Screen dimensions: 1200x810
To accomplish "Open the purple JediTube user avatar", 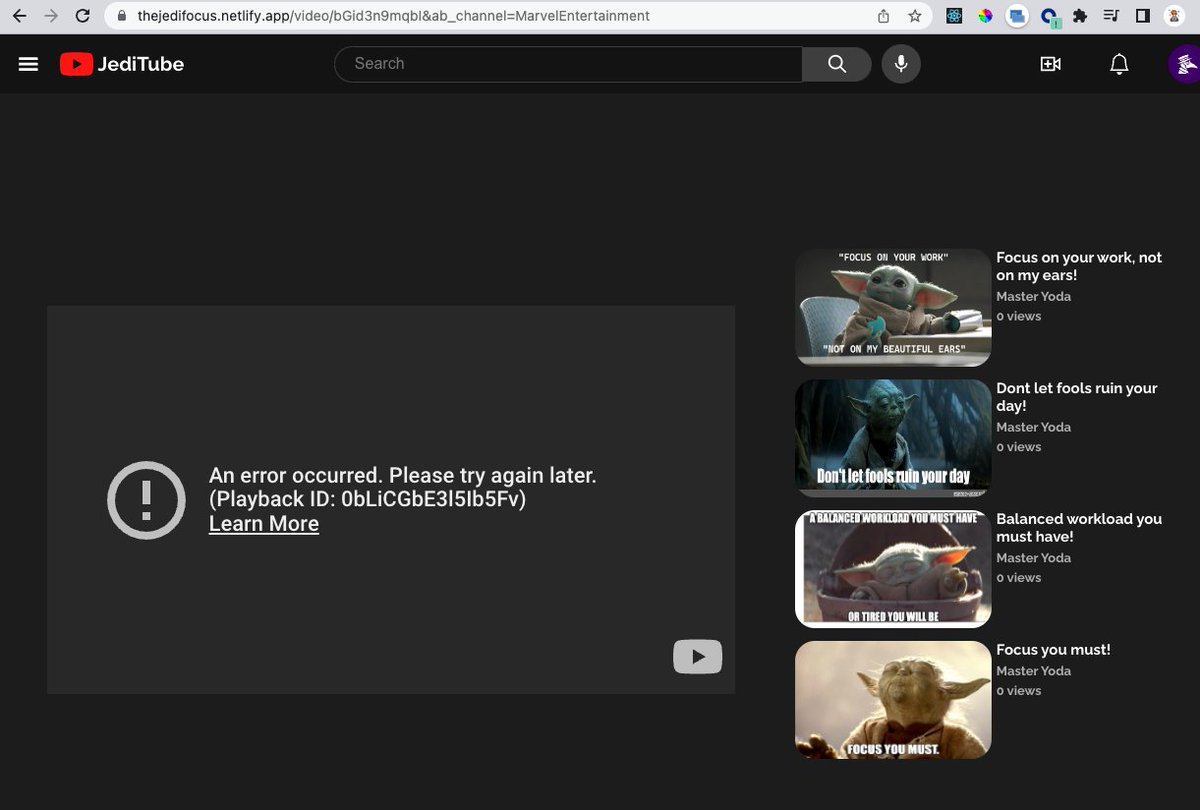I will coord(1185,64).
